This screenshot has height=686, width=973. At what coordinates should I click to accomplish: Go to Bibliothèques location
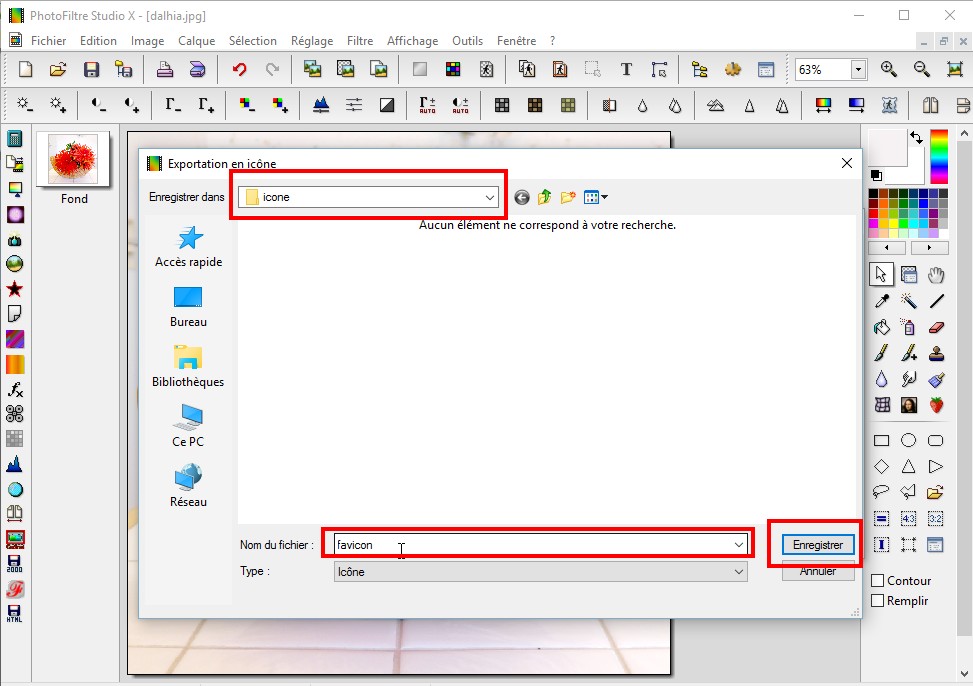[189, 367]
